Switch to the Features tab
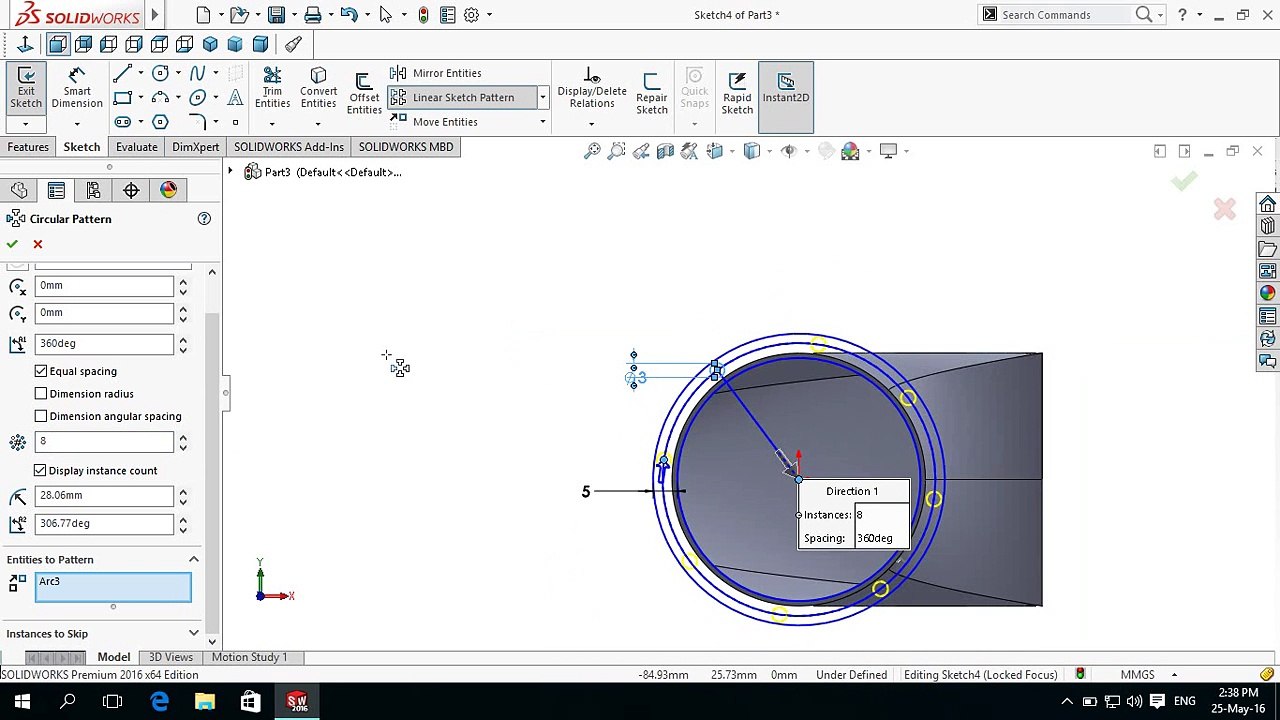This screenshot has height=720, width=1280. point(28,147)
